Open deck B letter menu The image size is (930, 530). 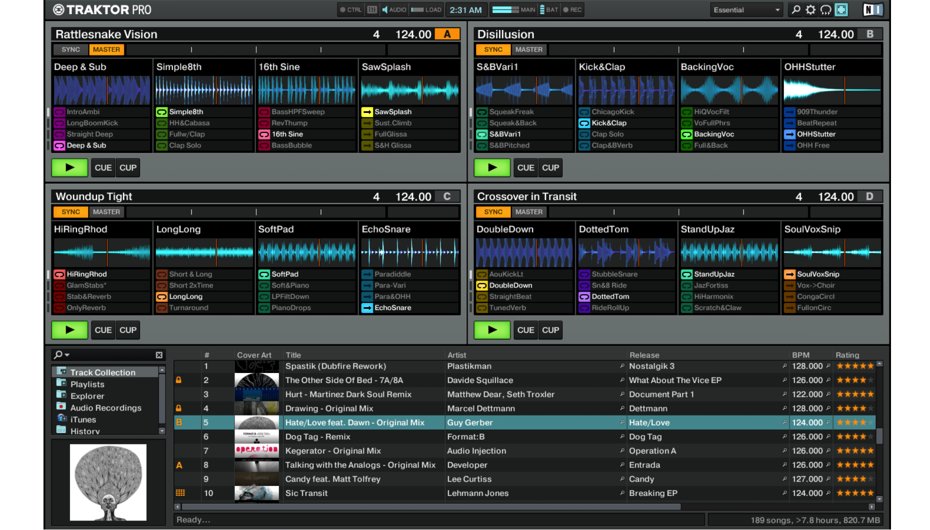coord(870,34)
